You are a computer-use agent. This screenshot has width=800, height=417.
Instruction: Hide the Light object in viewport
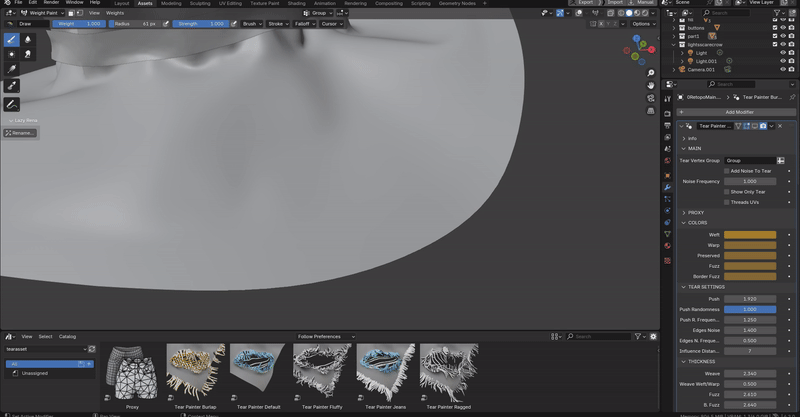point(783,53)
